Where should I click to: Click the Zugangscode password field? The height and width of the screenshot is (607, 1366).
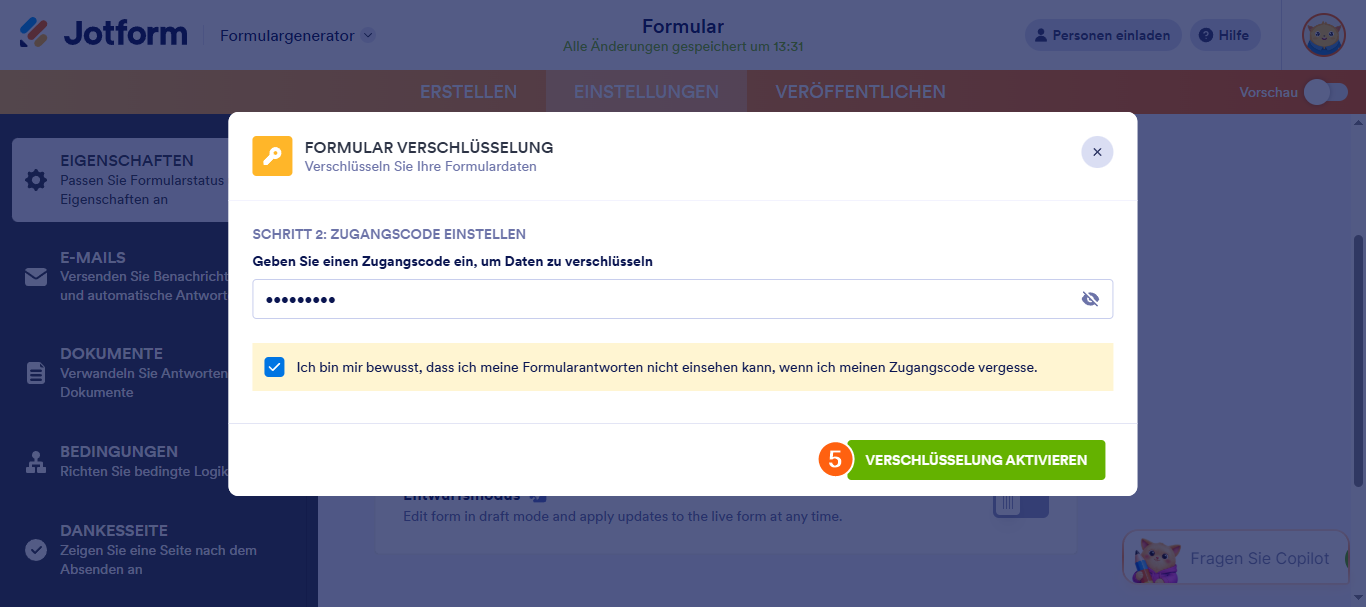tap(682, 299)
